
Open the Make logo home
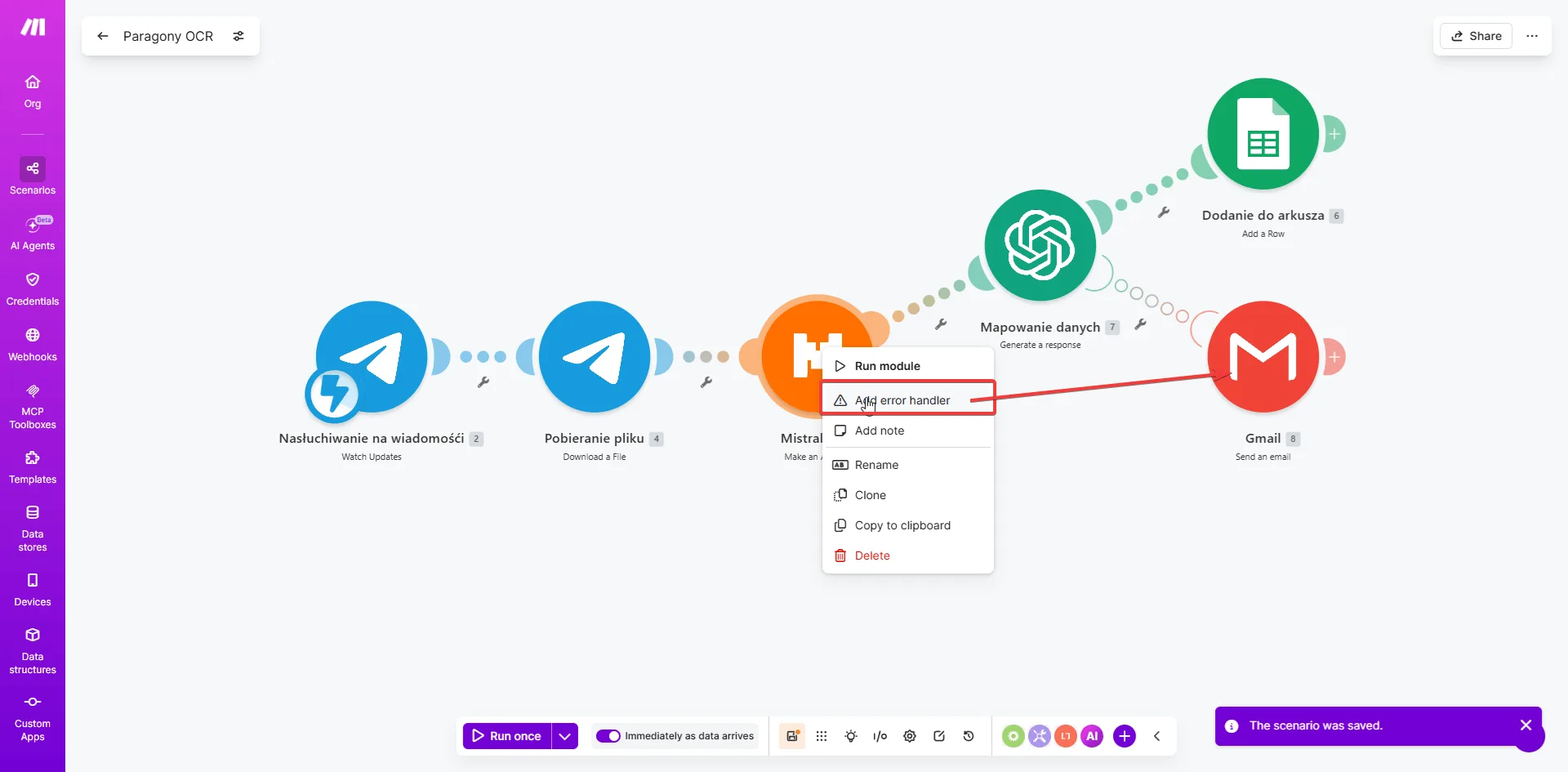pos(33,27)
